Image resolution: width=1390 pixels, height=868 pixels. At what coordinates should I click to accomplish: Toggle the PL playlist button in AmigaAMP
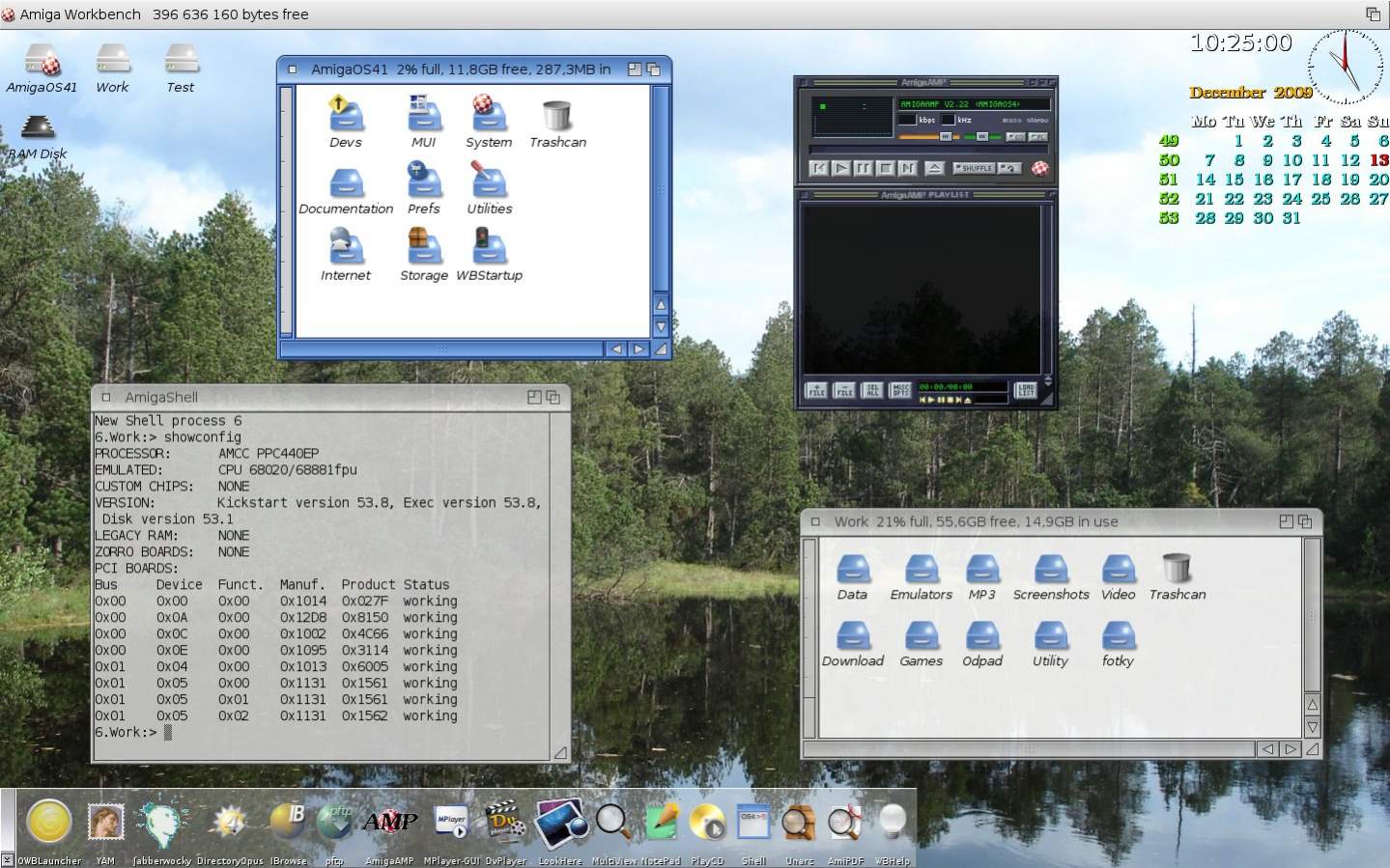coord(1037,137)
